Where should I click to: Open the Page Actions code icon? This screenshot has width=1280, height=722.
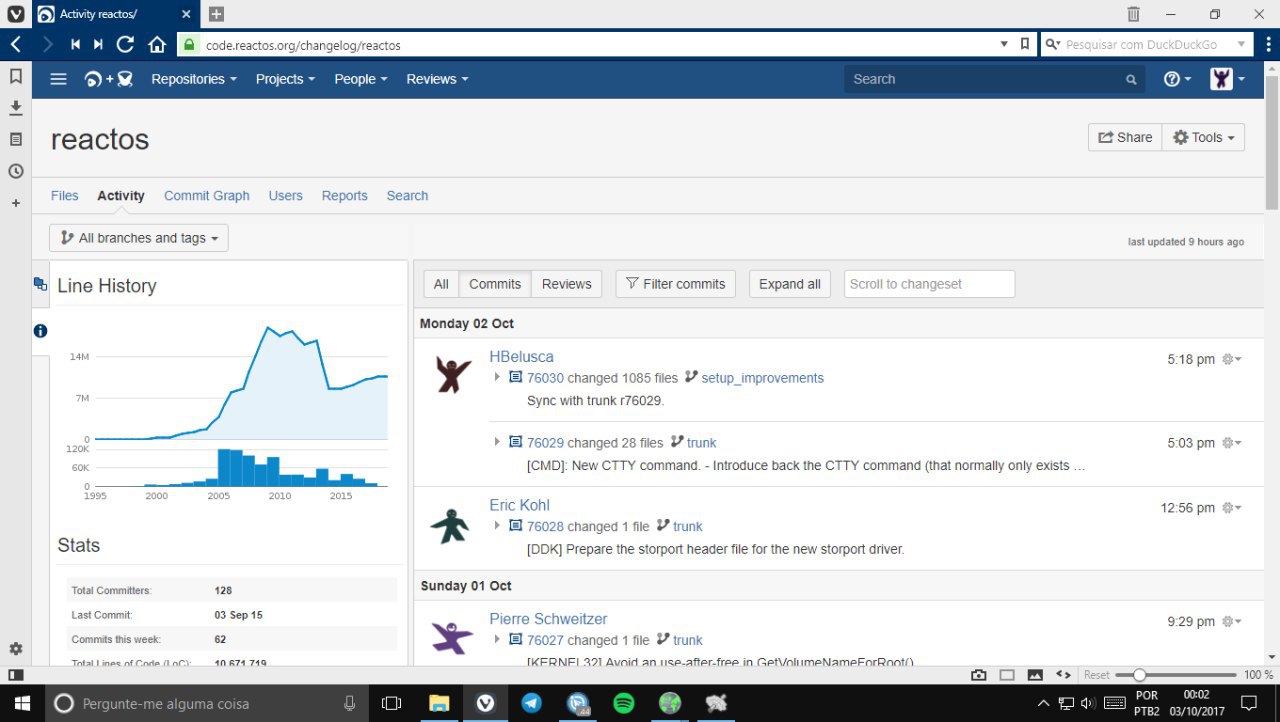click(x=1063, y=675)
